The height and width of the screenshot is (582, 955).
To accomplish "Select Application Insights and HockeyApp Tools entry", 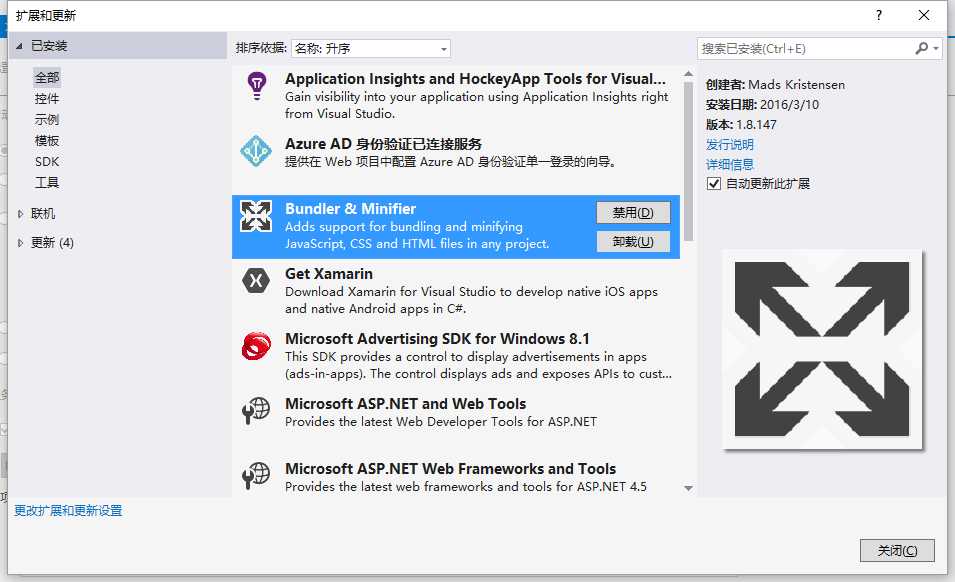I will tap(456, 96).
